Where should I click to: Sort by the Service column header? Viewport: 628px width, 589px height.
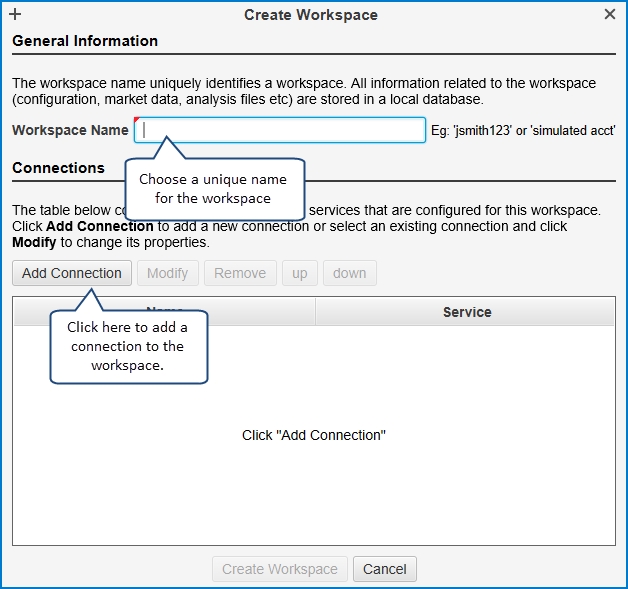point(466,312)
